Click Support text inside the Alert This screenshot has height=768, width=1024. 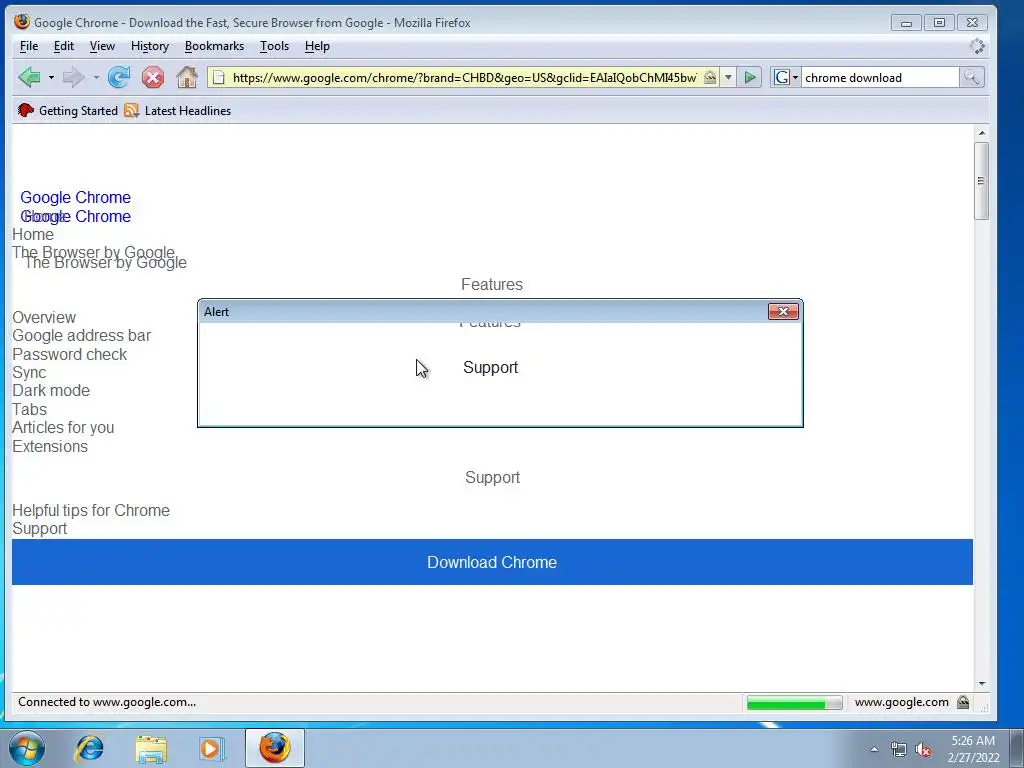click(x=490, y=368)
